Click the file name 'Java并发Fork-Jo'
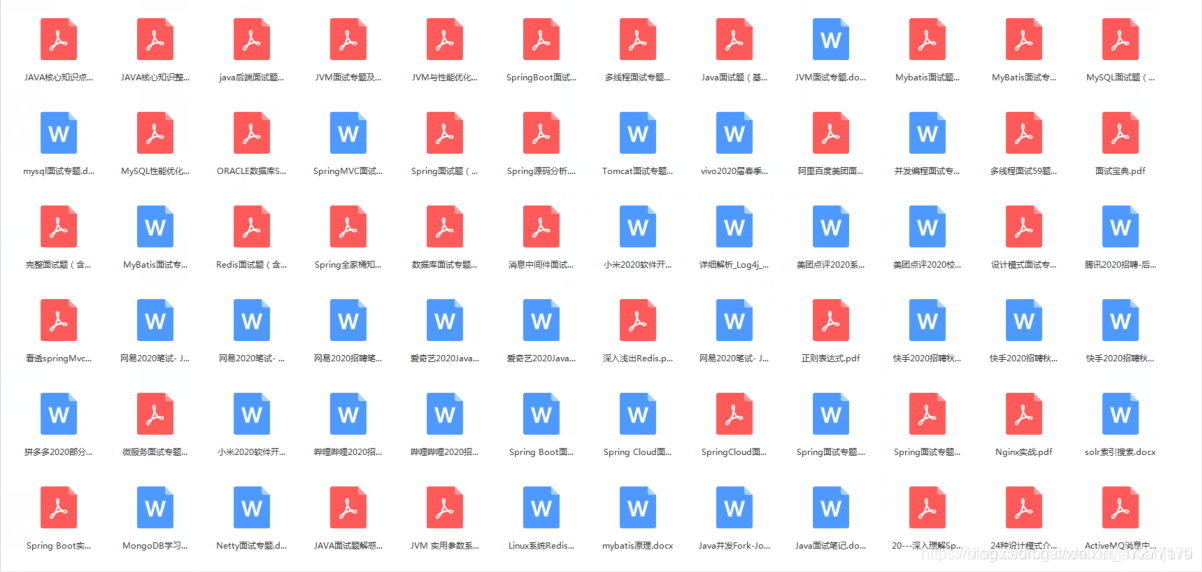Viewport: 1202px width, 572px height. click(735, 546)
